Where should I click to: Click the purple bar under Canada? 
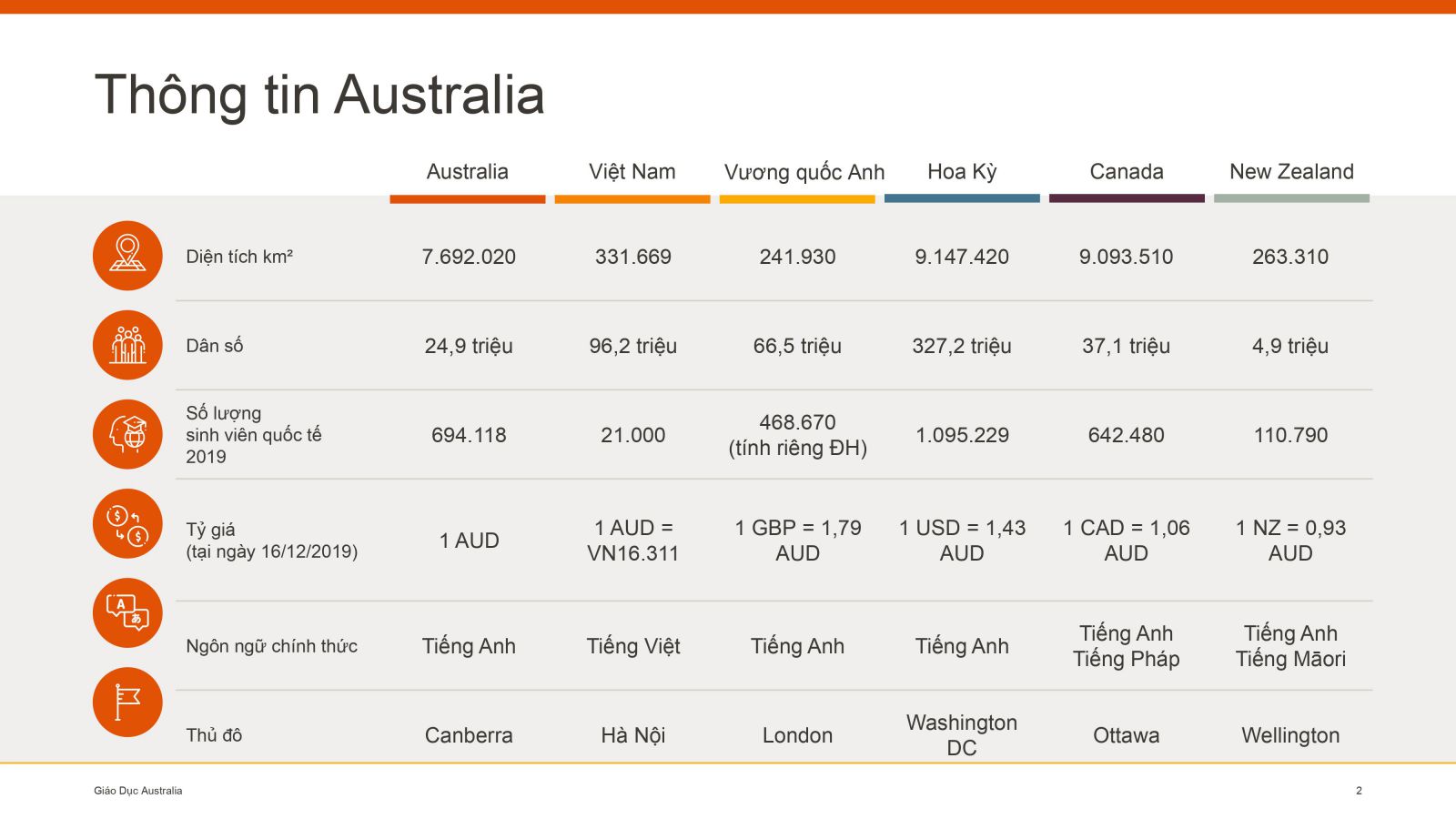point(1127,198)
